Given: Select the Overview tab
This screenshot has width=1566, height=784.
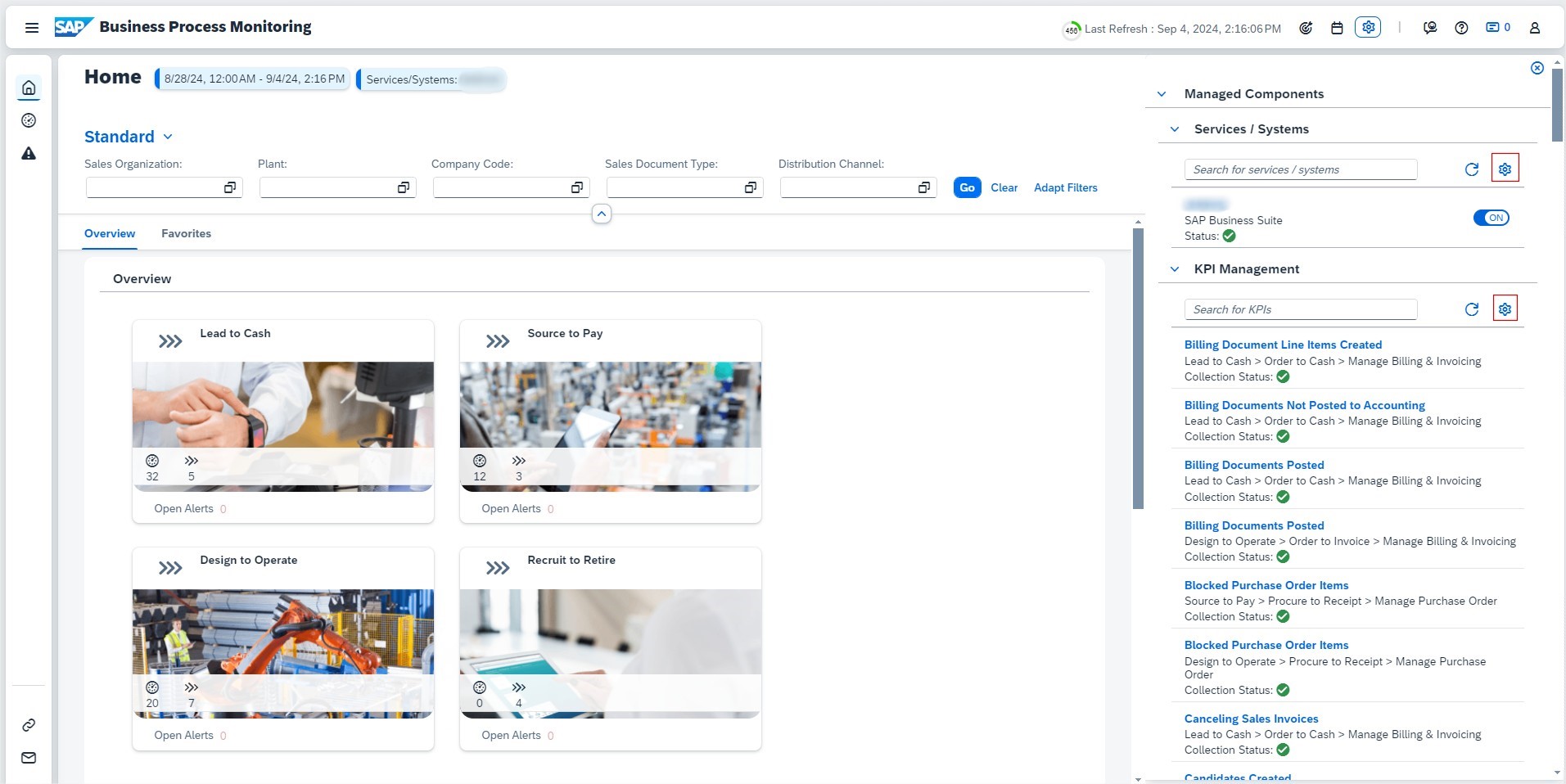Looking at the screenshot, I should coord(110,234).
